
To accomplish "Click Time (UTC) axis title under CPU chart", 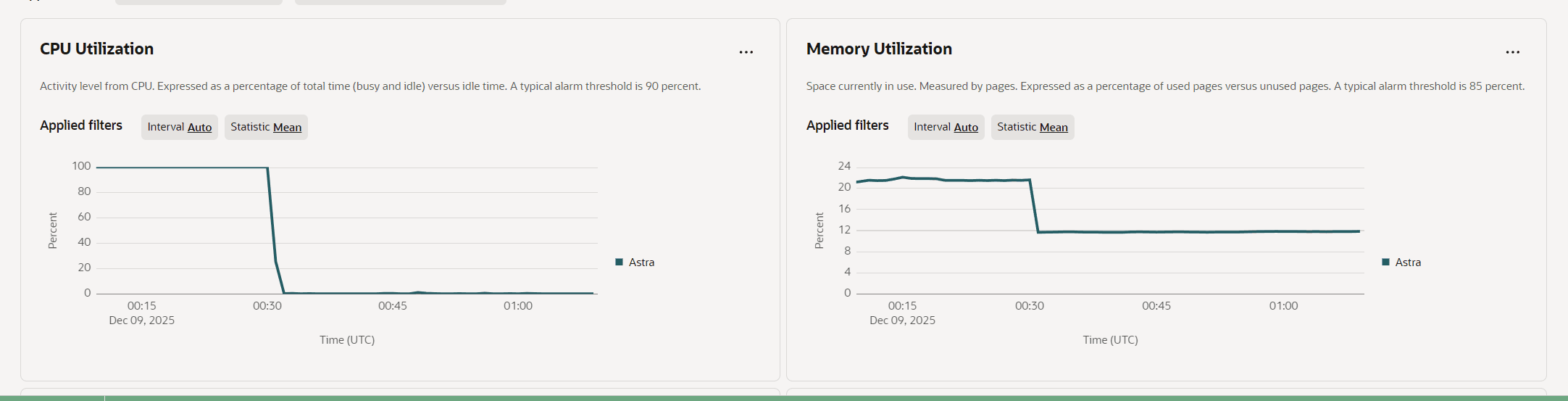I will (x=347, y=339).
